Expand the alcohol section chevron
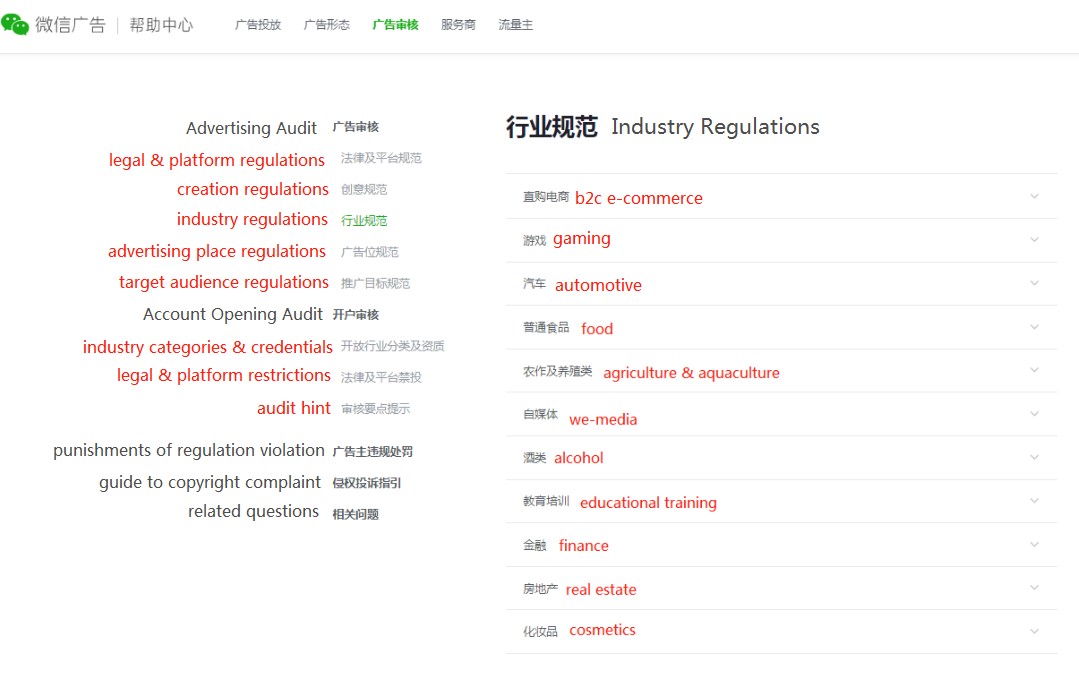This screenshot has height=677, width=1079. point(1034,457)
